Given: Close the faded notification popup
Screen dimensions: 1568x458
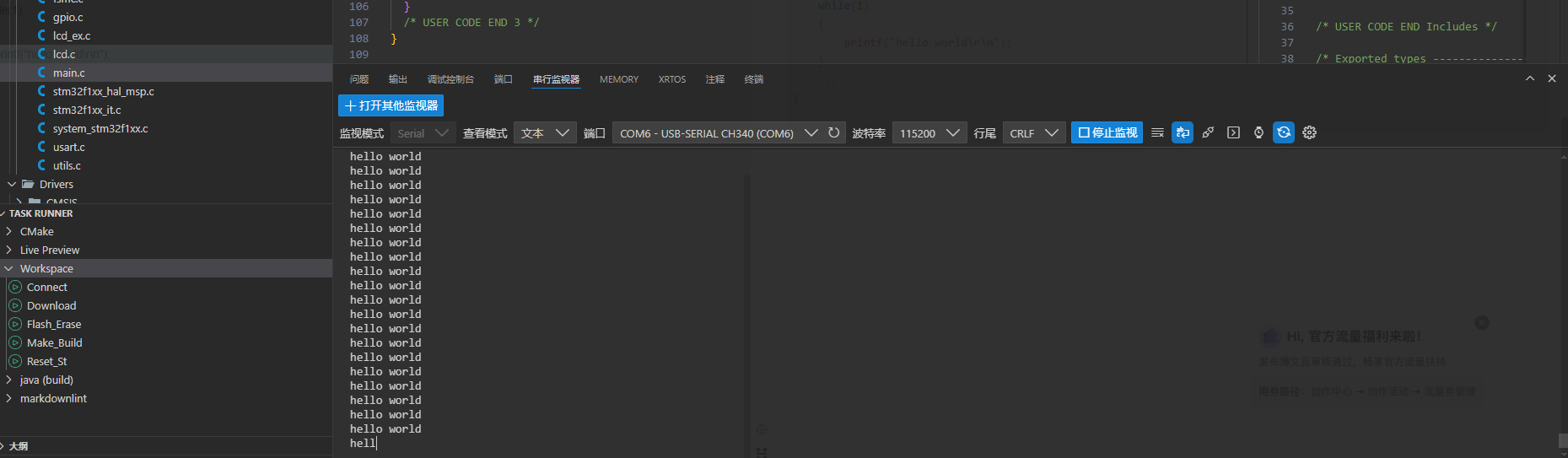Looking at the screenshot, I should [1482, 323].
